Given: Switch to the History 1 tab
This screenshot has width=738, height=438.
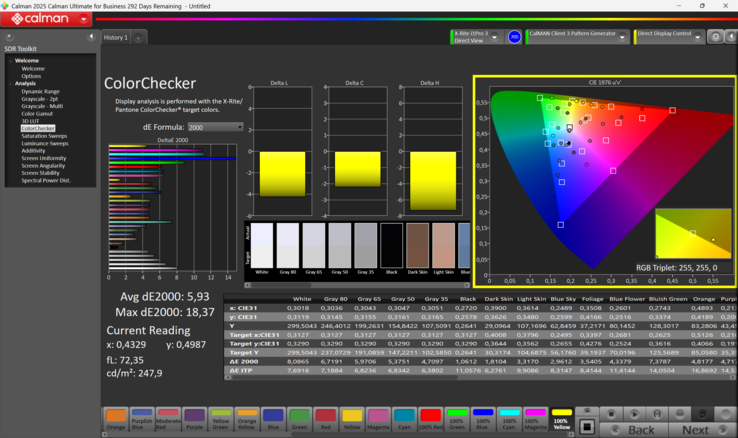Looking at the screenshot, I should click(116, 38).
